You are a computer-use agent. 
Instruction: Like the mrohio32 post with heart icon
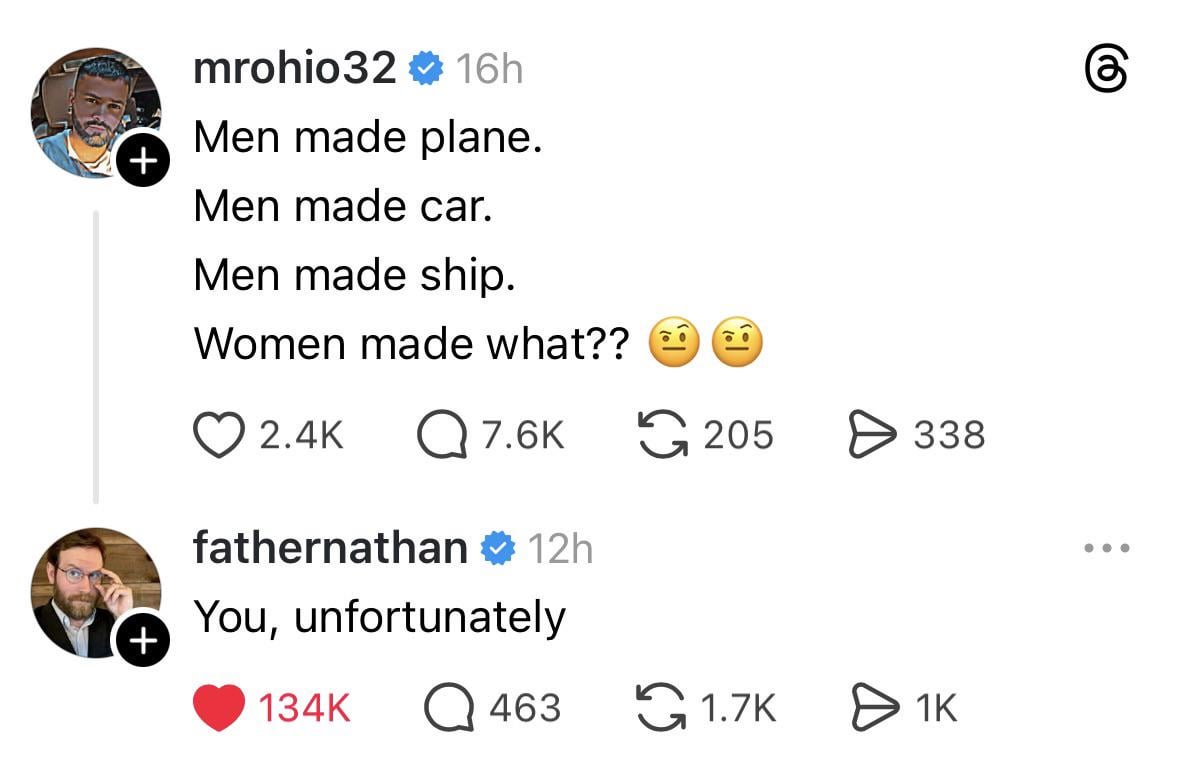[217, 435]
